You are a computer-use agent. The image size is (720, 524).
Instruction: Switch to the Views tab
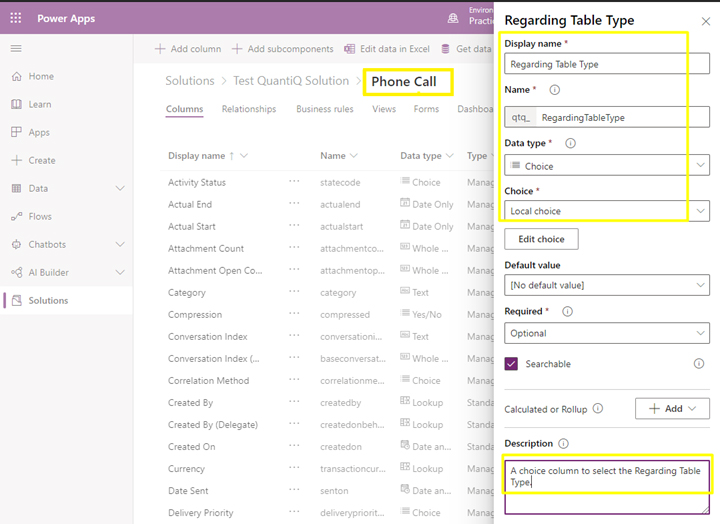[384, 109]
